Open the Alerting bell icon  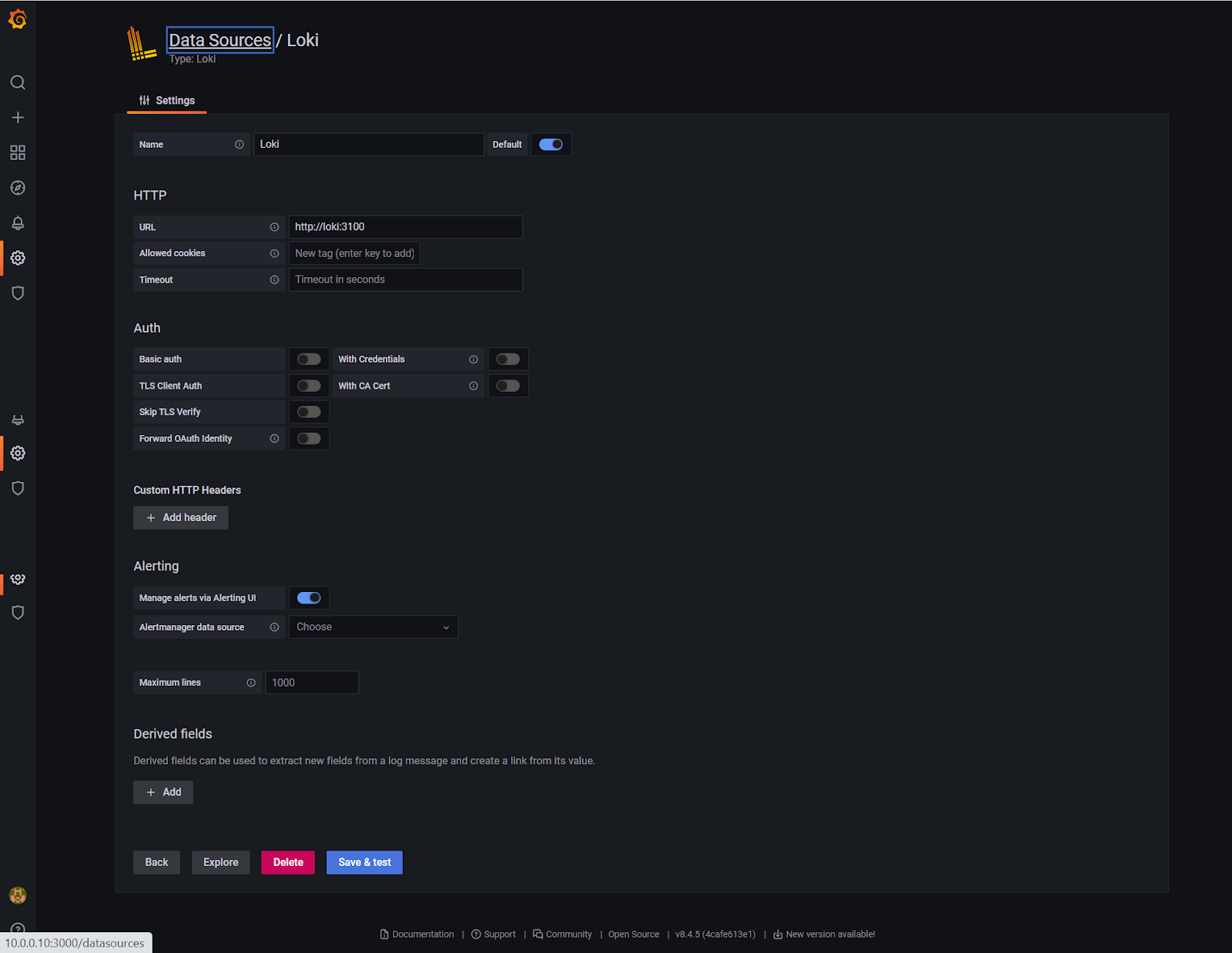tap(18, 223)
